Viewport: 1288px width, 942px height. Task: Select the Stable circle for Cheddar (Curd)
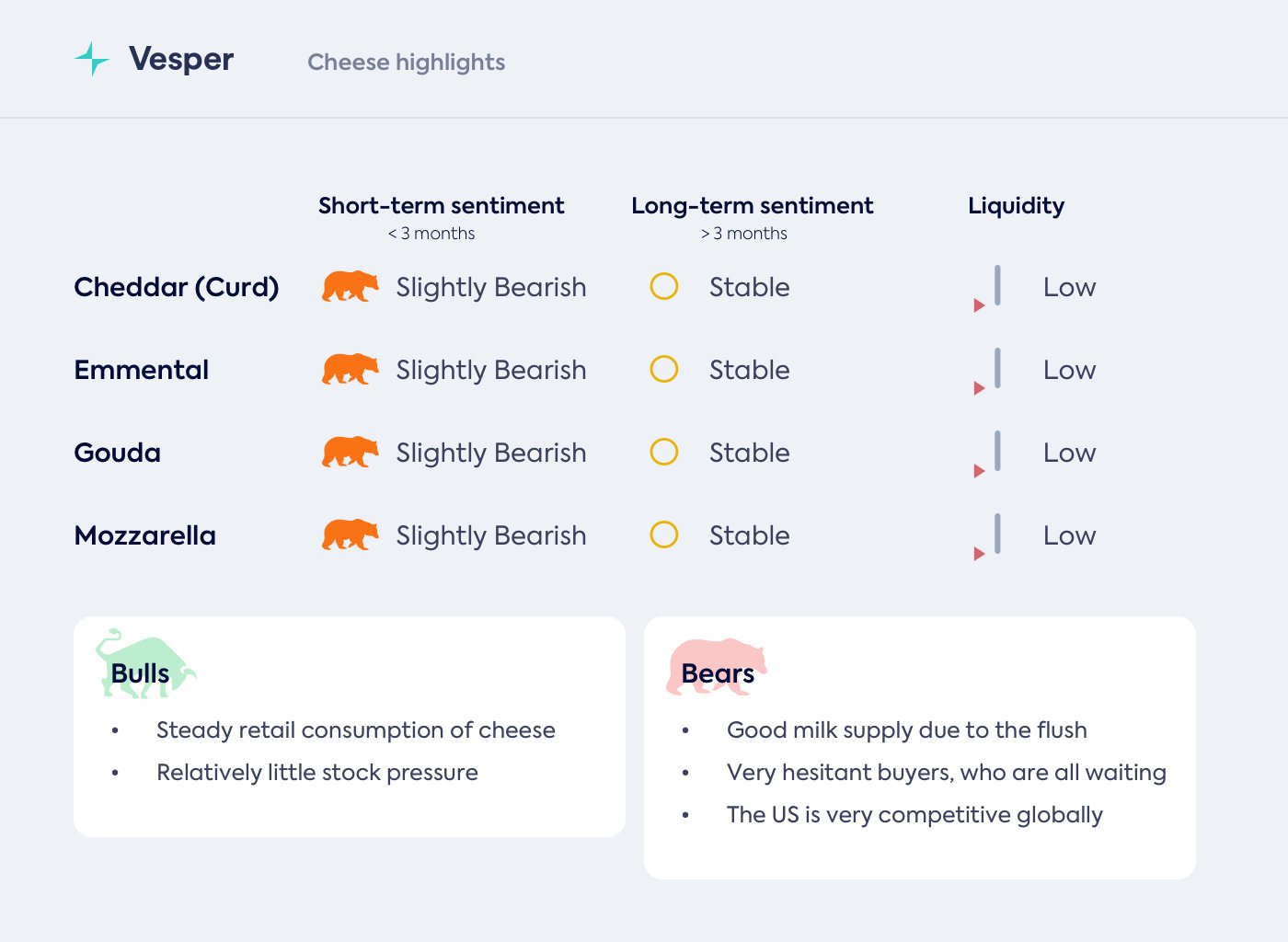click(x=664, y=286)
